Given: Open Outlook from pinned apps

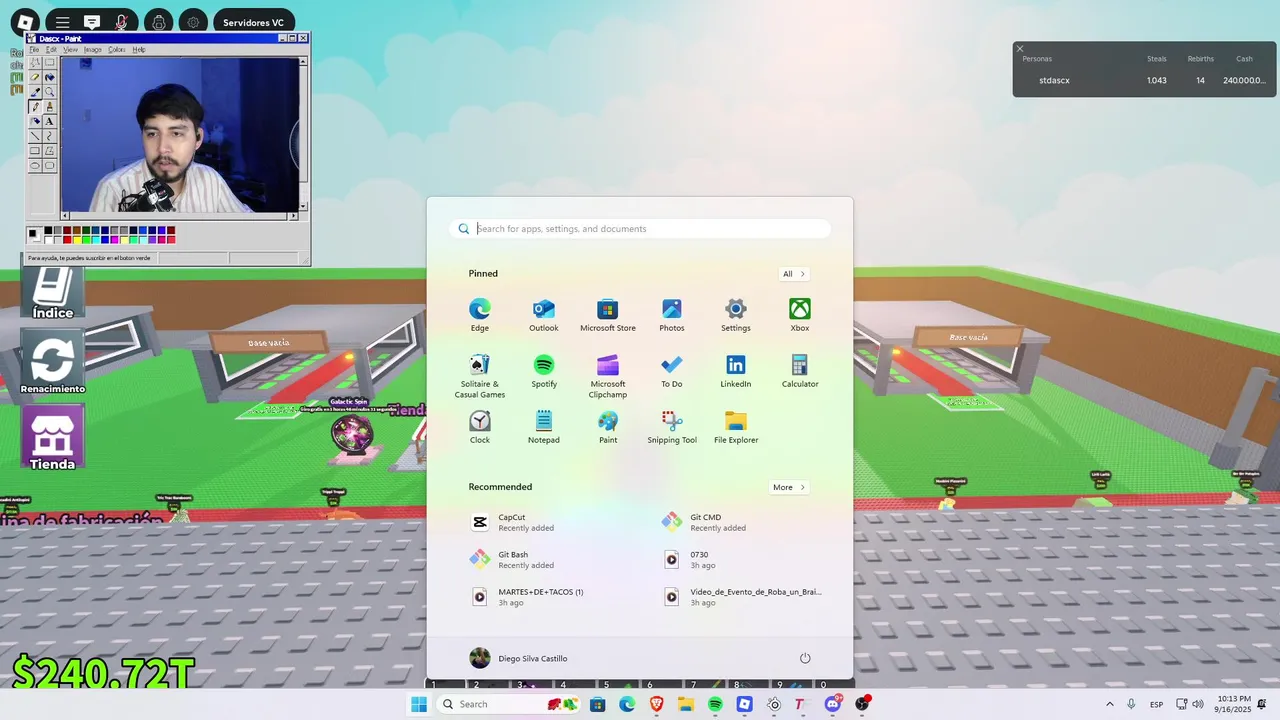Looking at the screenshot, I should tap(544, 314).
